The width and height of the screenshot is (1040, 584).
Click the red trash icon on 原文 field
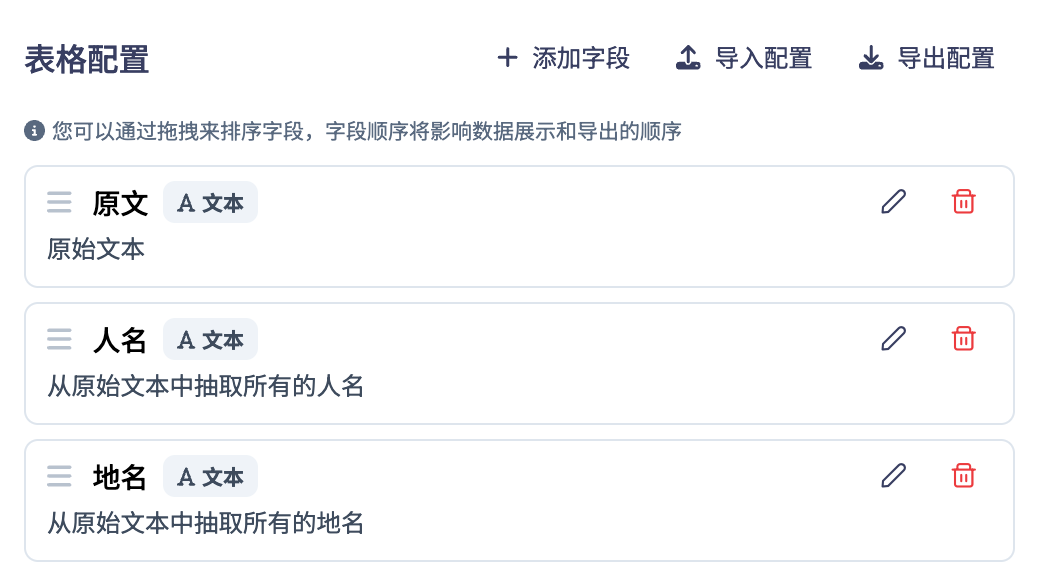(x=963, y=202)
